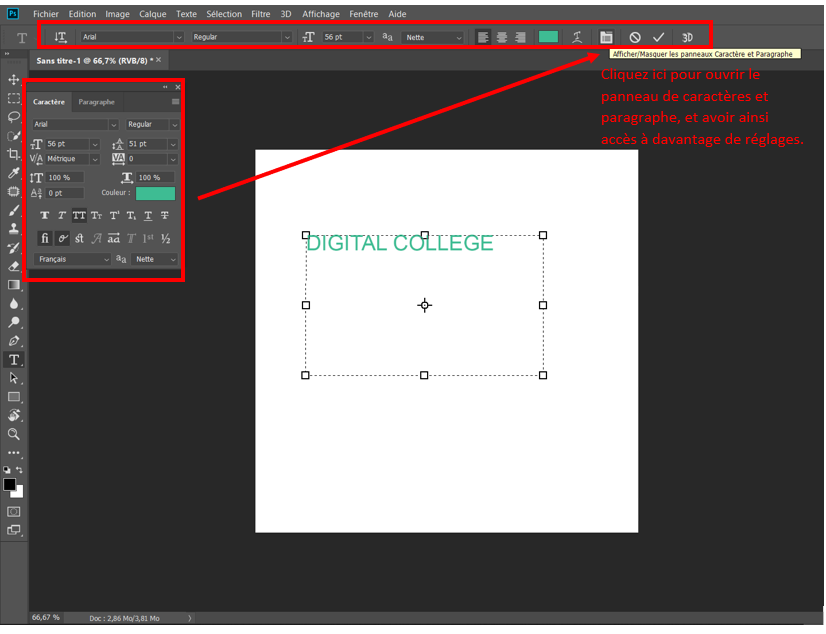Image resolution: width=826 pixels, height=634 pixels.
Task: Open the Create Warped Text option
Action: [577, 37]
